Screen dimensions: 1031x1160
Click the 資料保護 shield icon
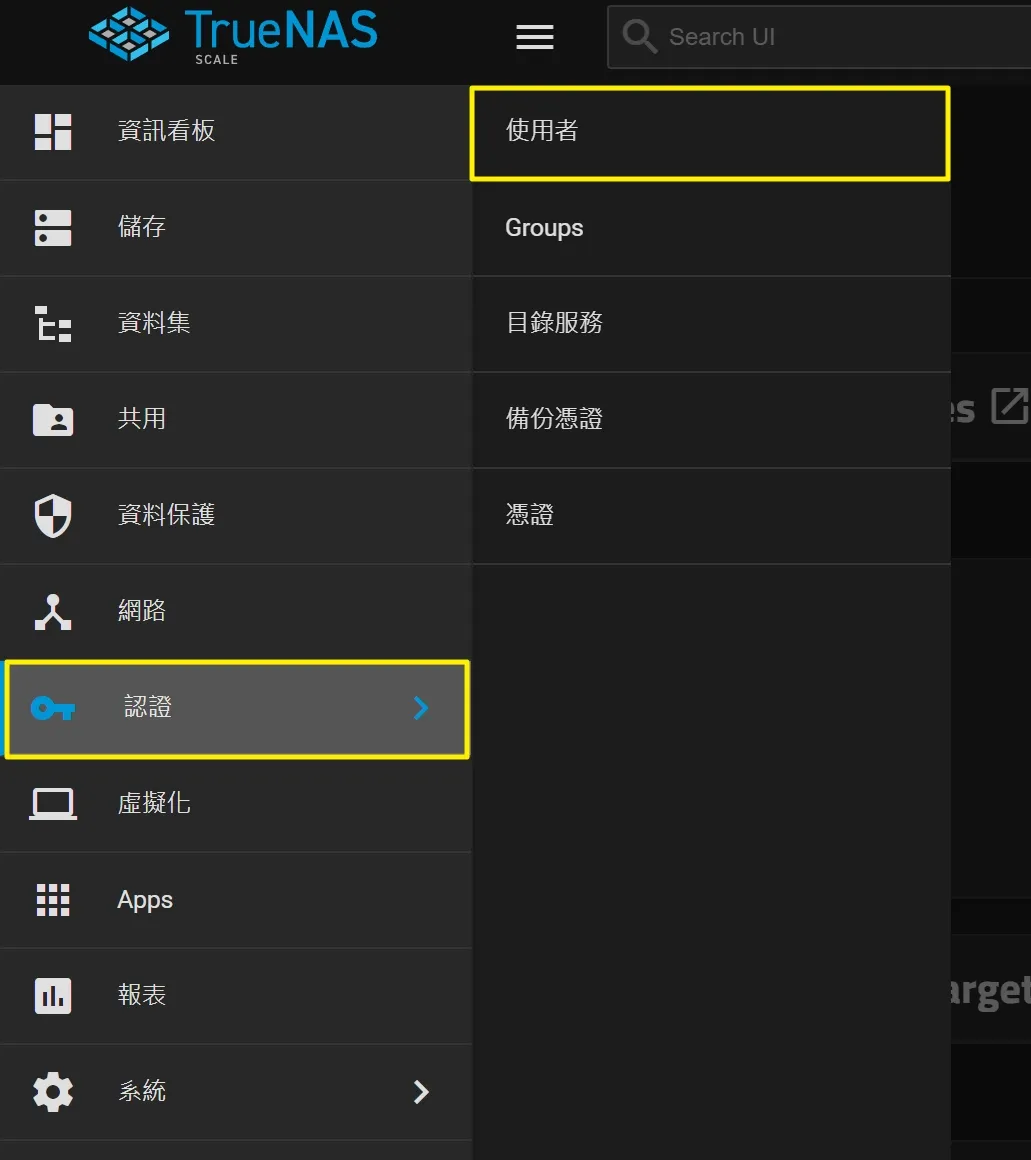coord(53,516)
